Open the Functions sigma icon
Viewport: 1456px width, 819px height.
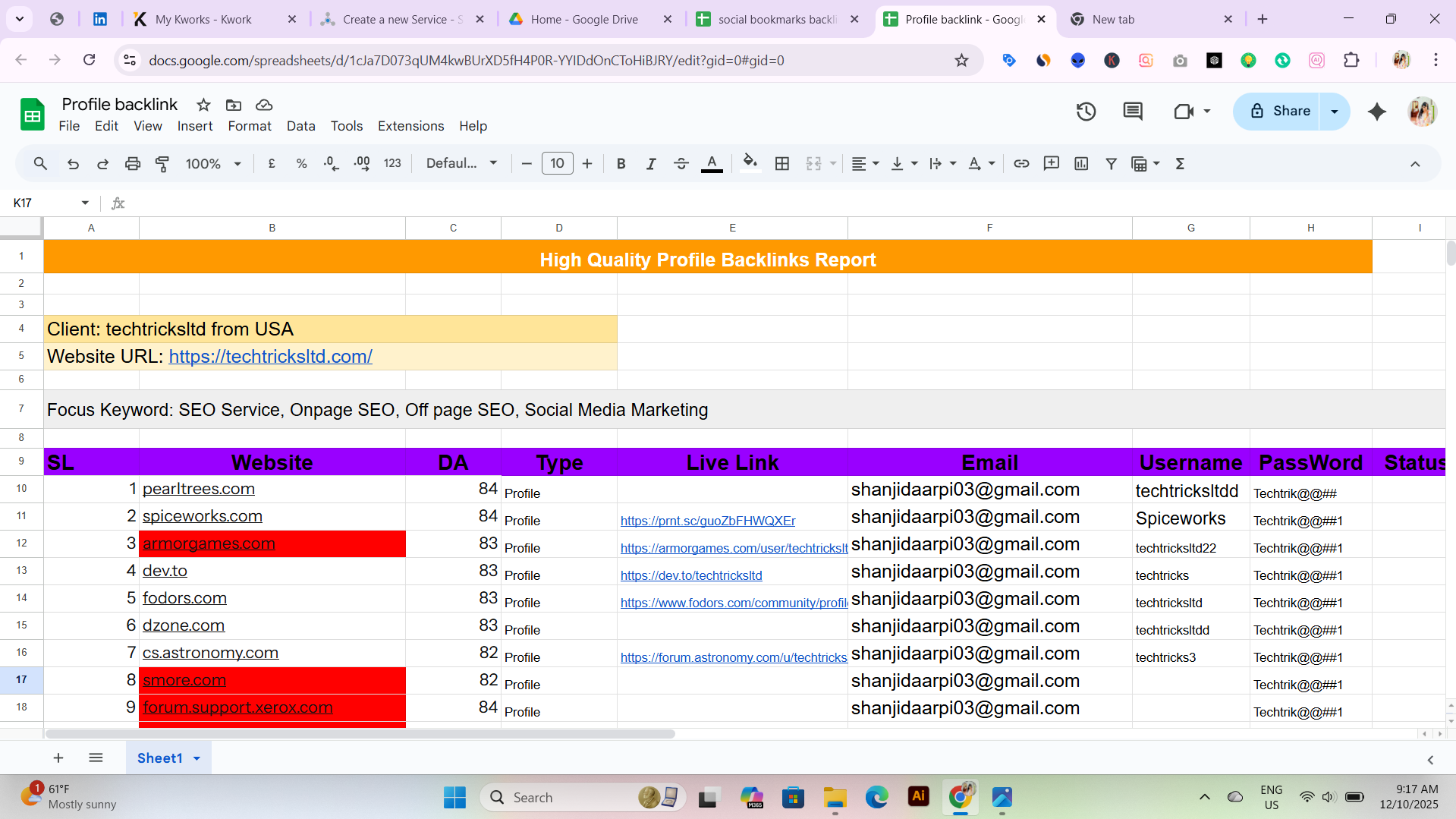pyautogui.click(x=1180, y=163)
